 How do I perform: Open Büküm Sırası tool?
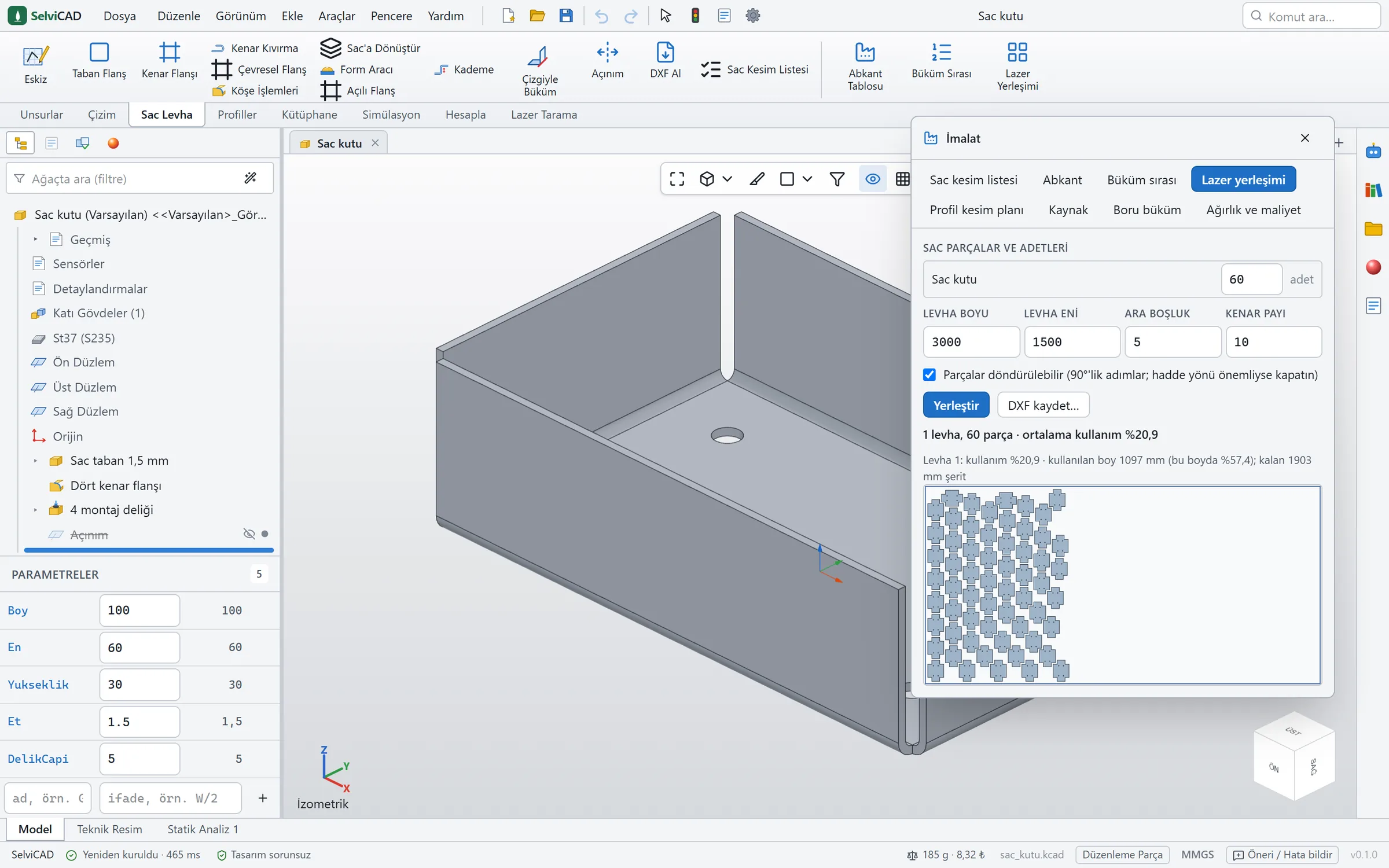pos(941,61)
